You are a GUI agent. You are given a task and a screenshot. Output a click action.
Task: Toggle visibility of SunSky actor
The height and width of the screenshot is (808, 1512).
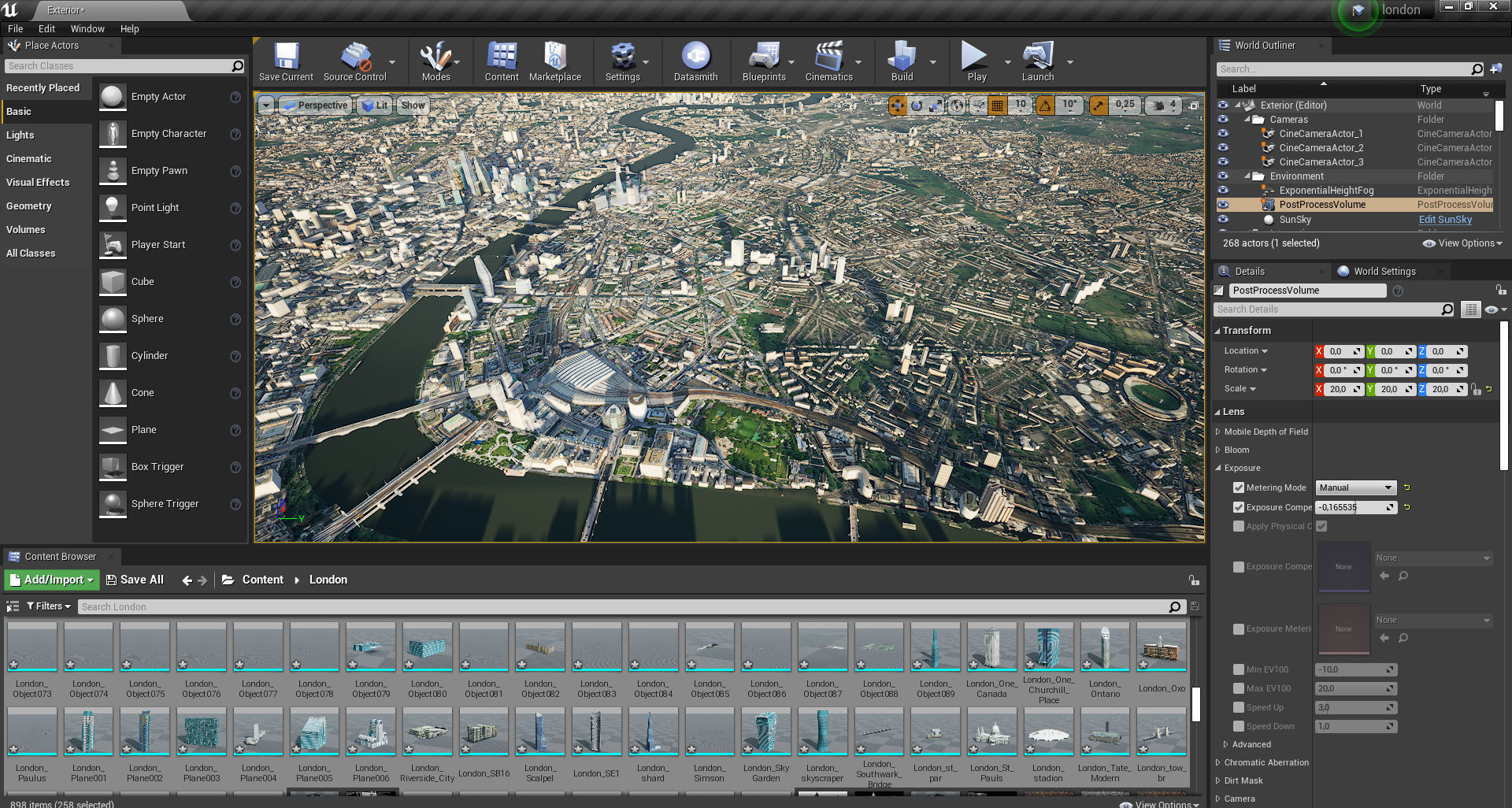1223,220
